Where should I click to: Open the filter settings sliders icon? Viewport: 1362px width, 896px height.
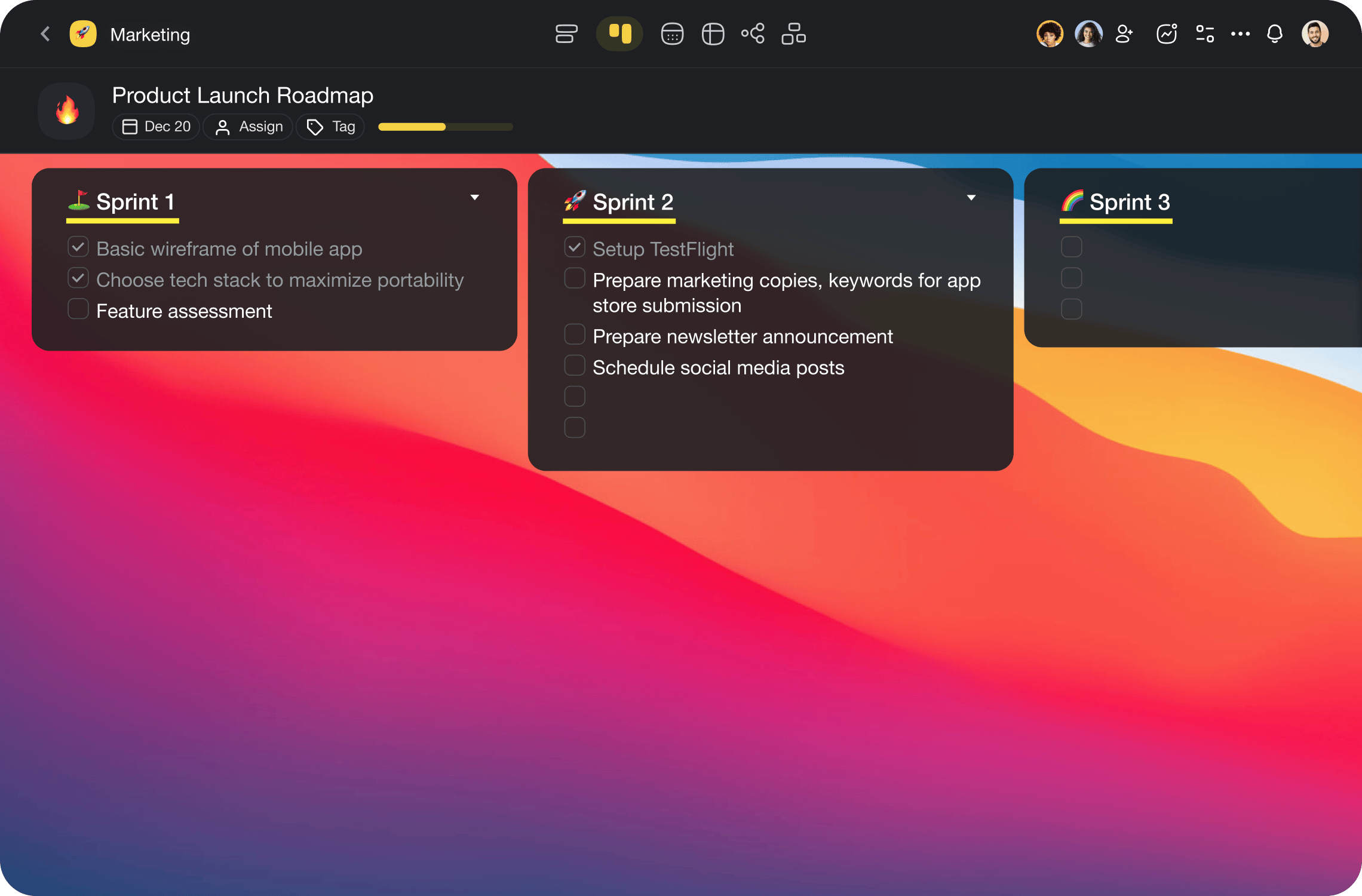1204,34
